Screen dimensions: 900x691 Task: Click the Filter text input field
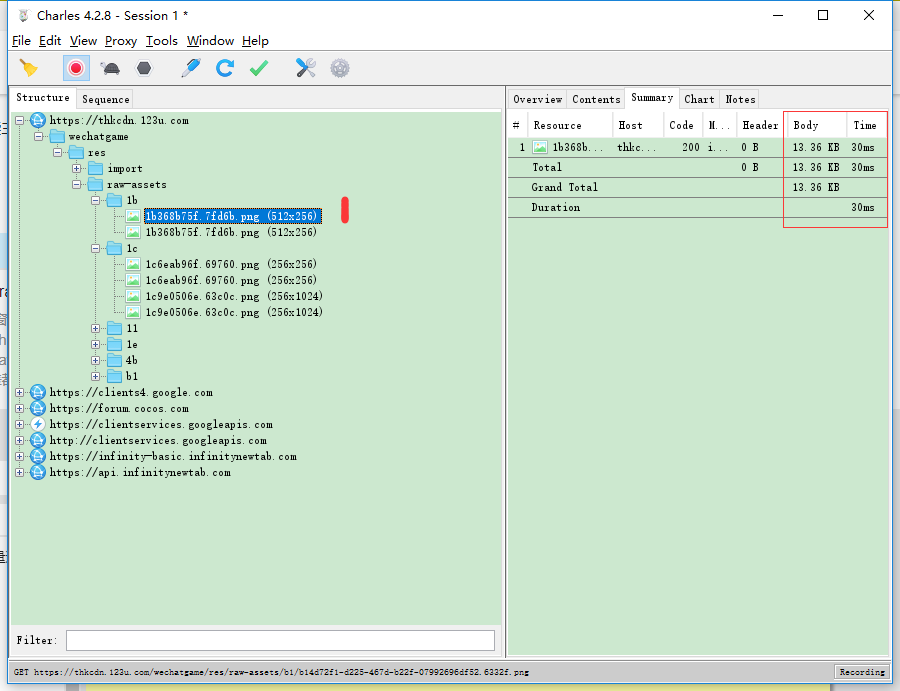280,640
